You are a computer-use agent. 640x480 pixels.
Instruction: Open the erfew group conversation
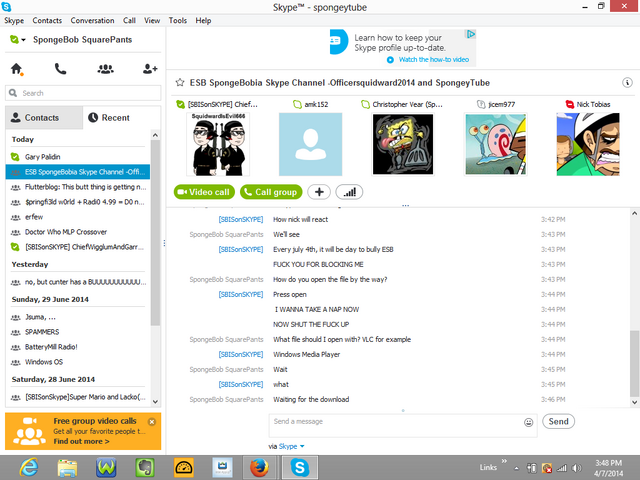pyautogui.click(x=78, y=217)
